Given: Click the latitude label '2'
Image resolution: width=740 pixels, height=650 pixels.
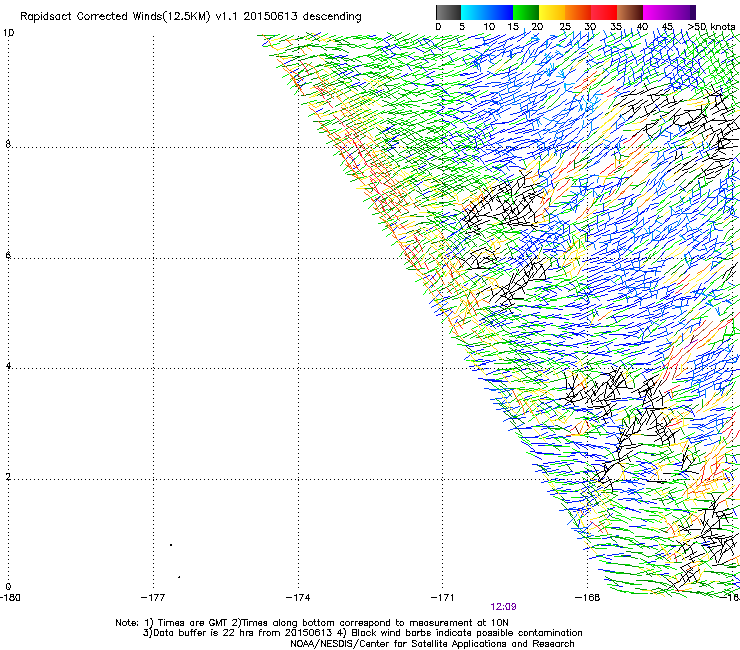Looking at the screenshot, I should tap(8, 477).
